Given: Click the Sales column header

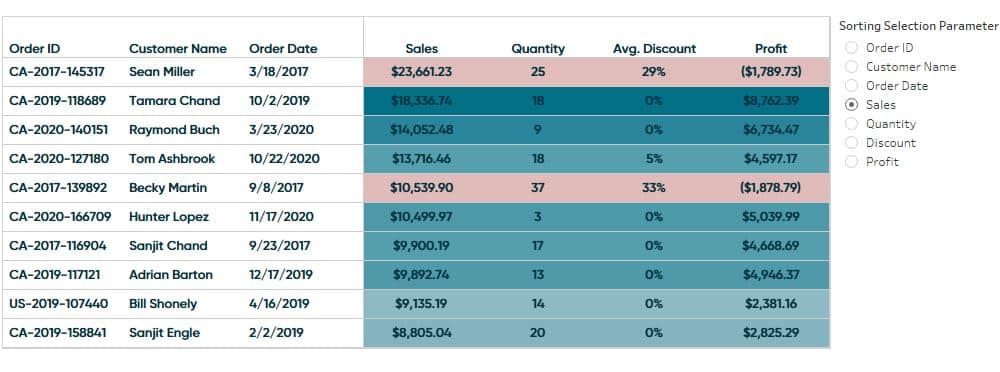Looking at the screenshot, I should 422,48.
